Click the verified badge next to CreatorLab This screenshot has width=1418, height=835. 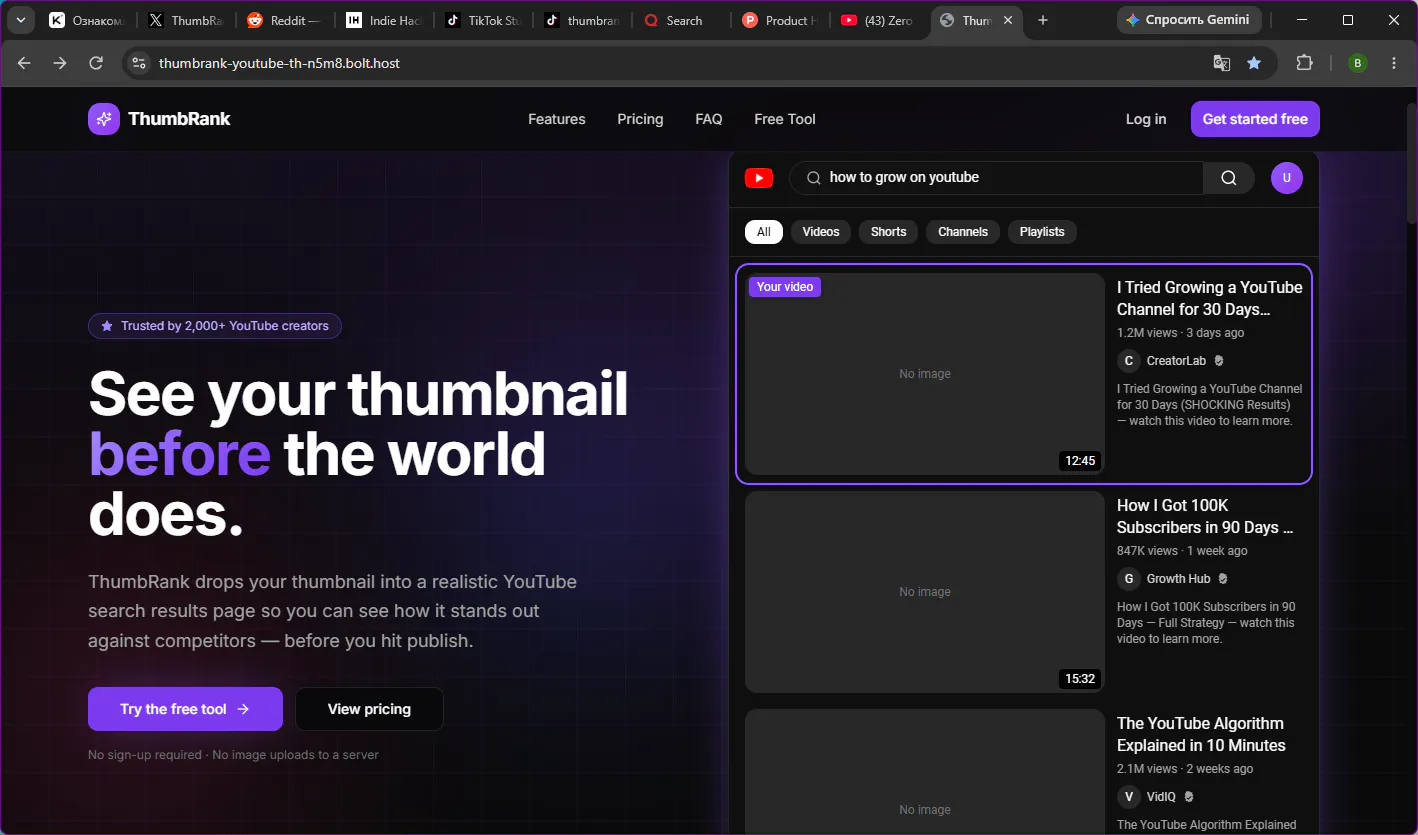point(1218,361)
